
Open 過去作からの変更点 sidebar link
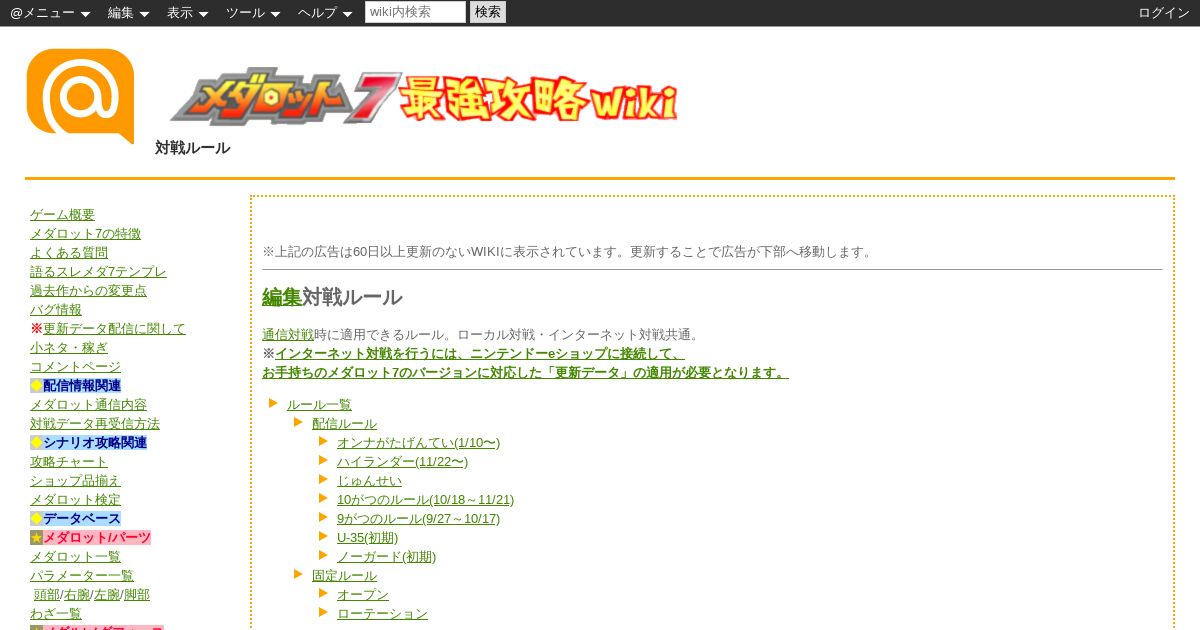(88, 291)
